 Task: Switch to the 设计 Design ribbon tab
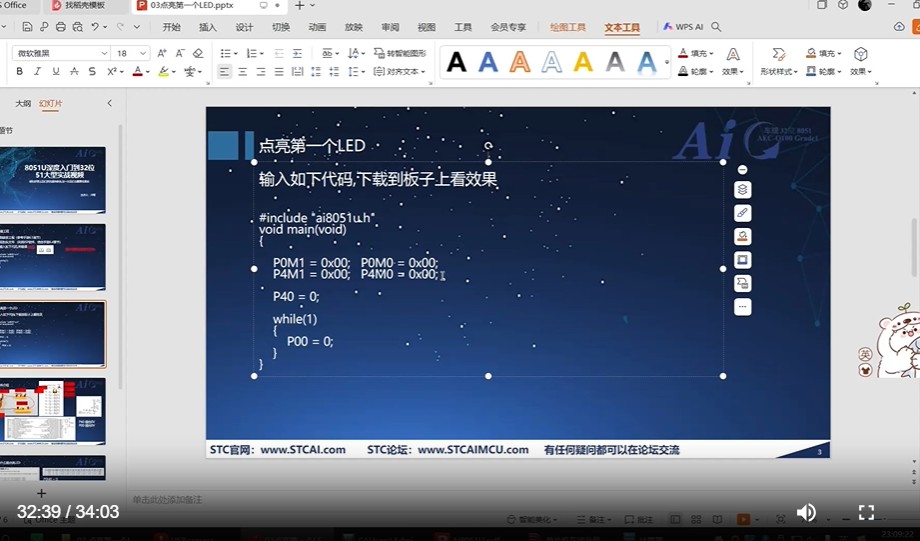point(244,27)
